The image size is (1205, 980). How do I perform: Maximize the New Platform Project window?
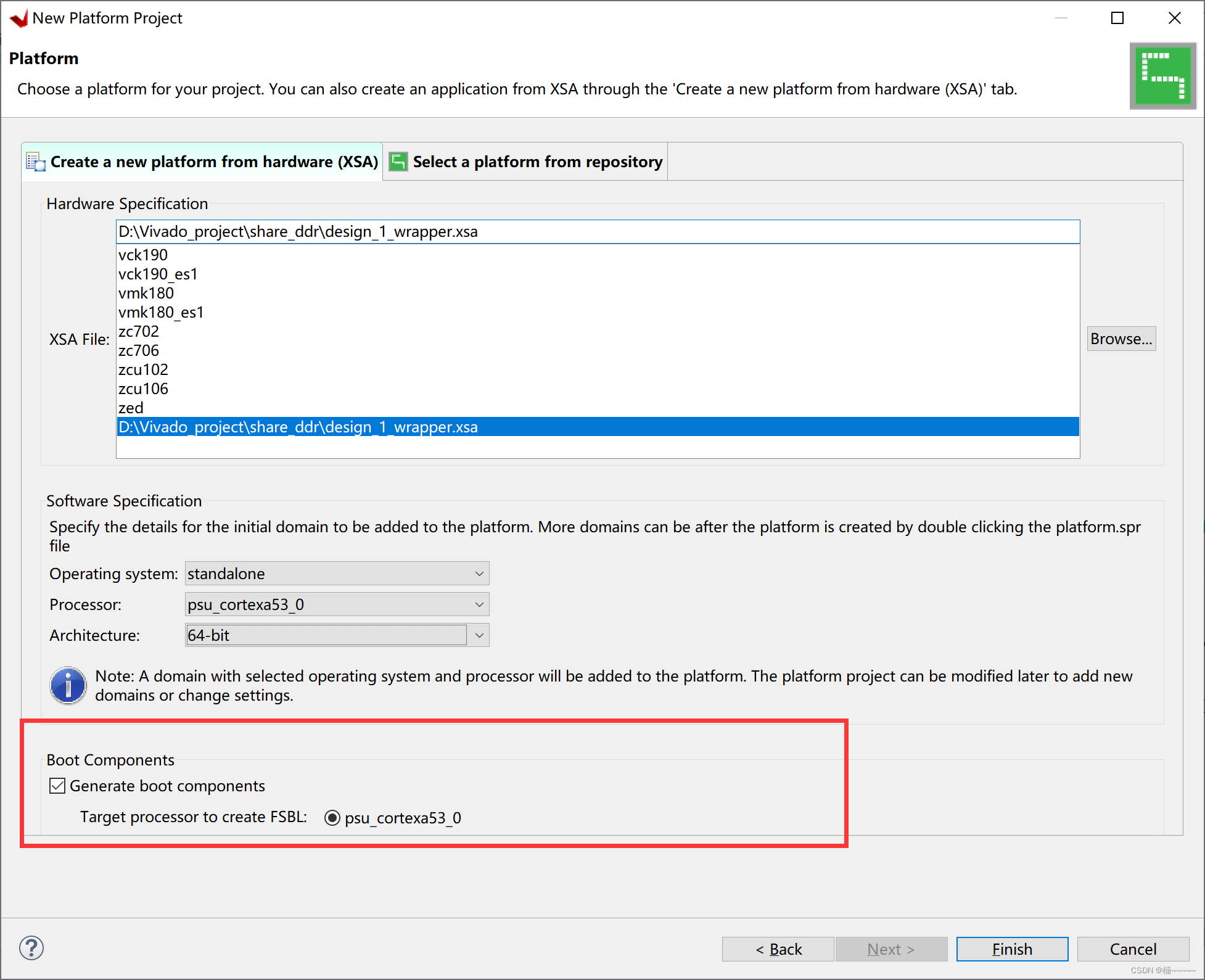1117,18
